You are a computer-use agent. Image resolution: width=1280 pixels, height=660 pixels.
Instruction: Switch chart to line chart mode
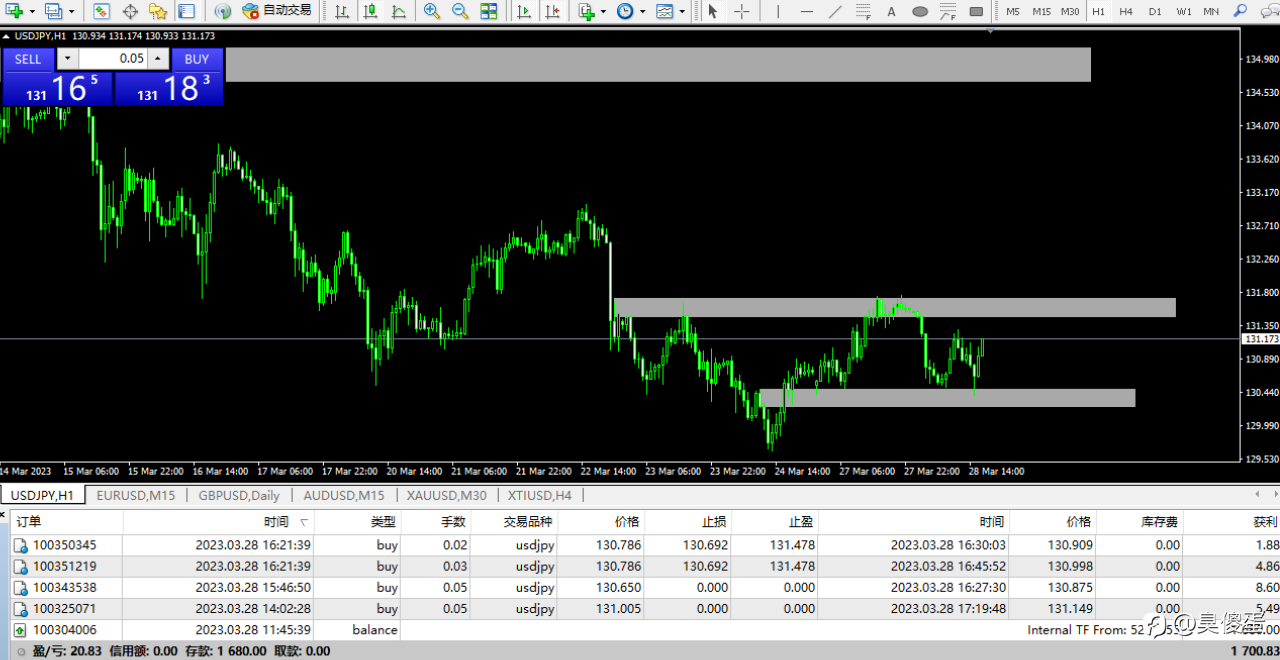399,11
